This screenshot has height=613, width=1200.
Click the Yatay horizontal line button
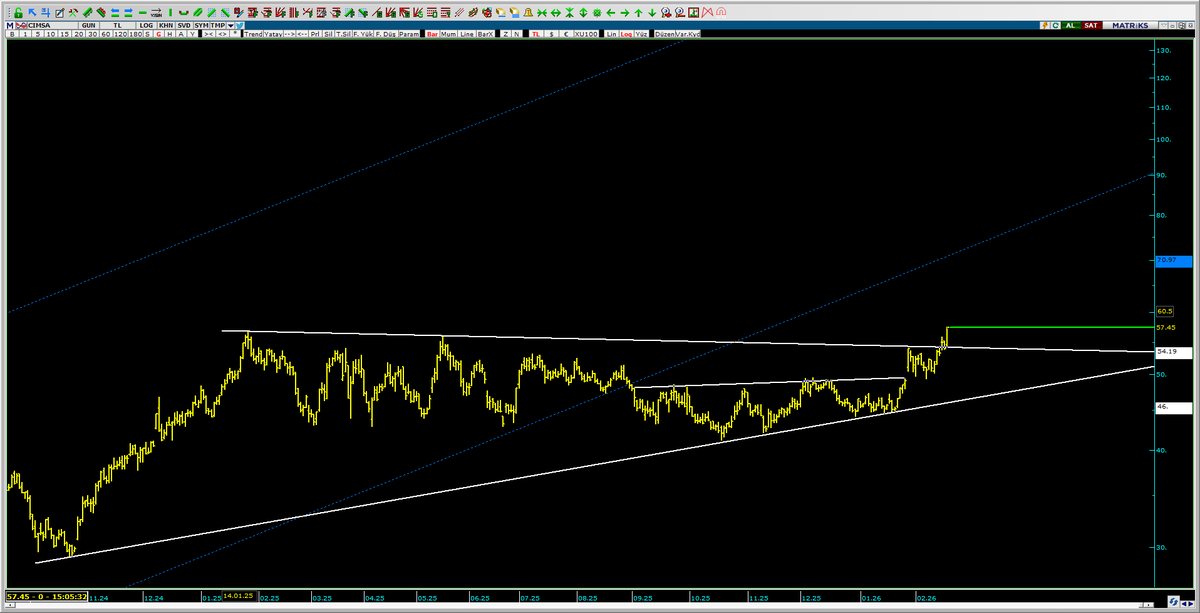click(274, 33)
